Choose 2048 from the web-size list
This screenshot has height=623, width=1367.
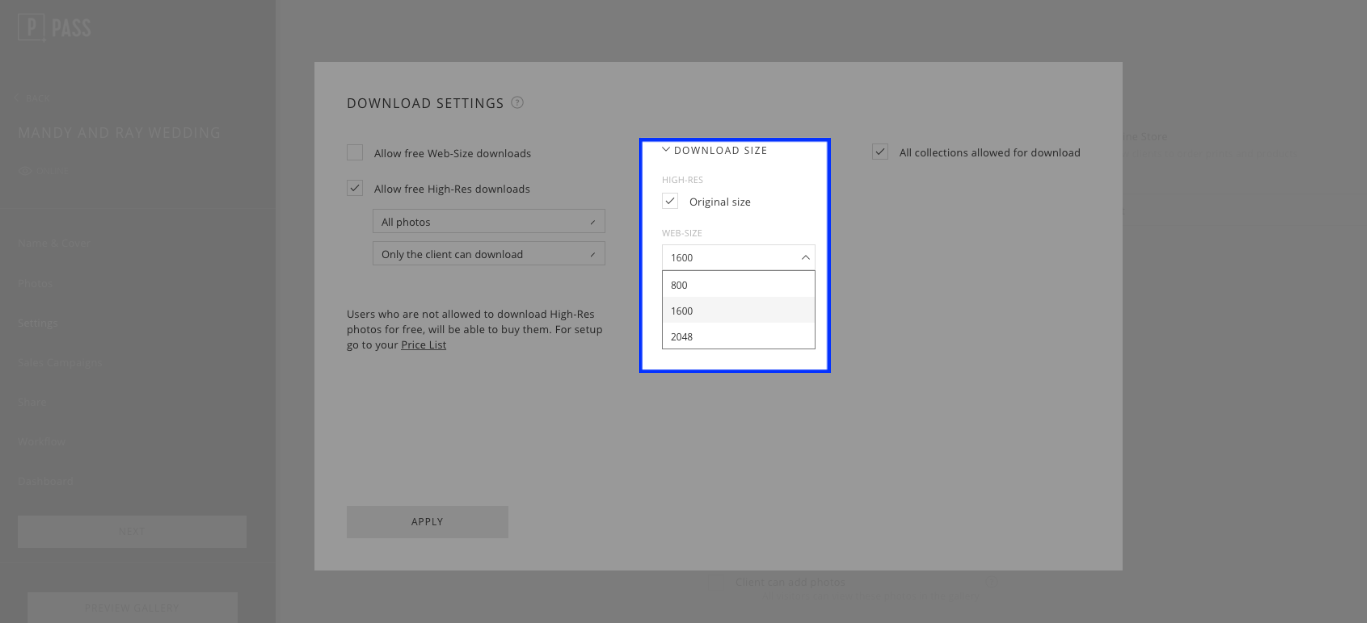738,336
